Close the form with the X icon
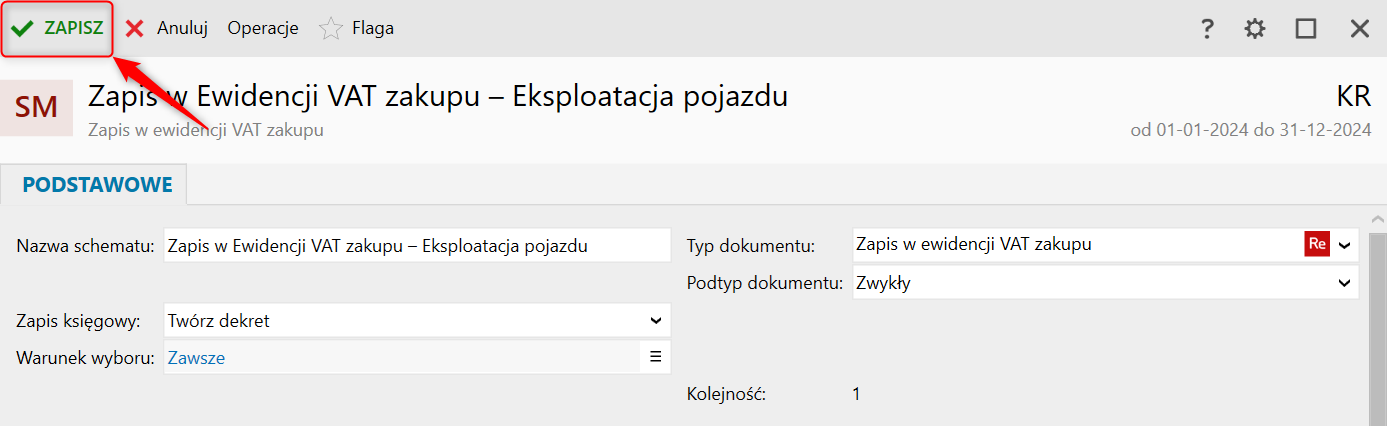 click(1359, 29)
